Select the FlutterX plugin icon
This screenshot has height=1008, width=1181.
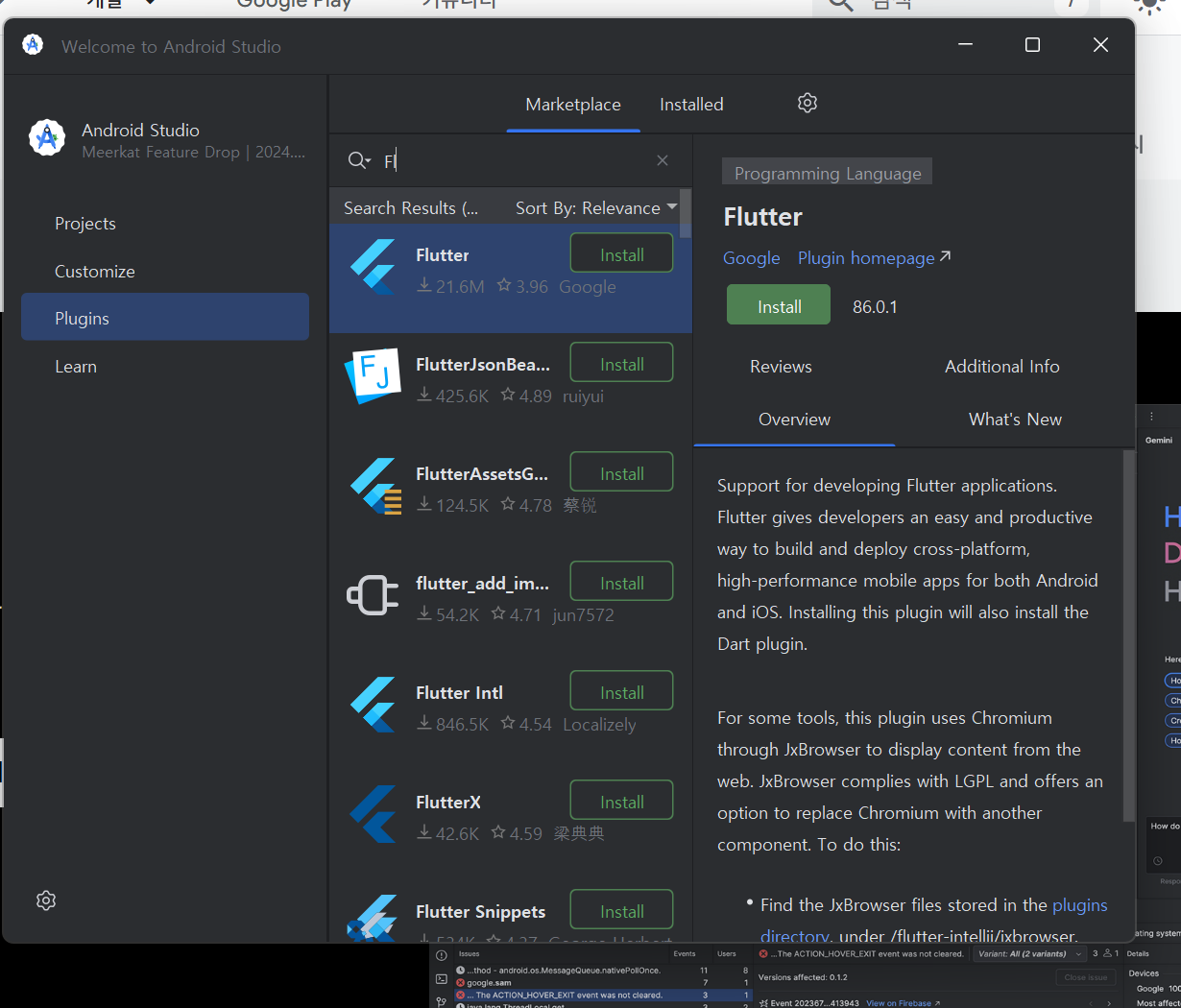click(374, 814)
